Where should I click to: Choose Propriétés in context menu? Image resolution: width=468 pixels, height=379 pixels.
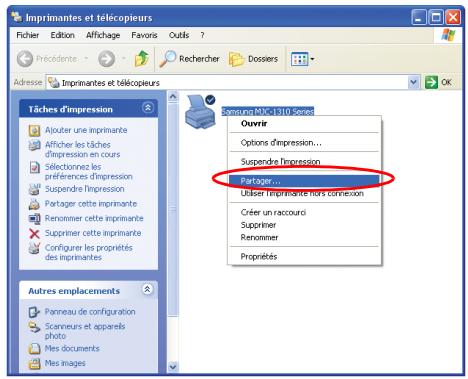coord(304,257)
